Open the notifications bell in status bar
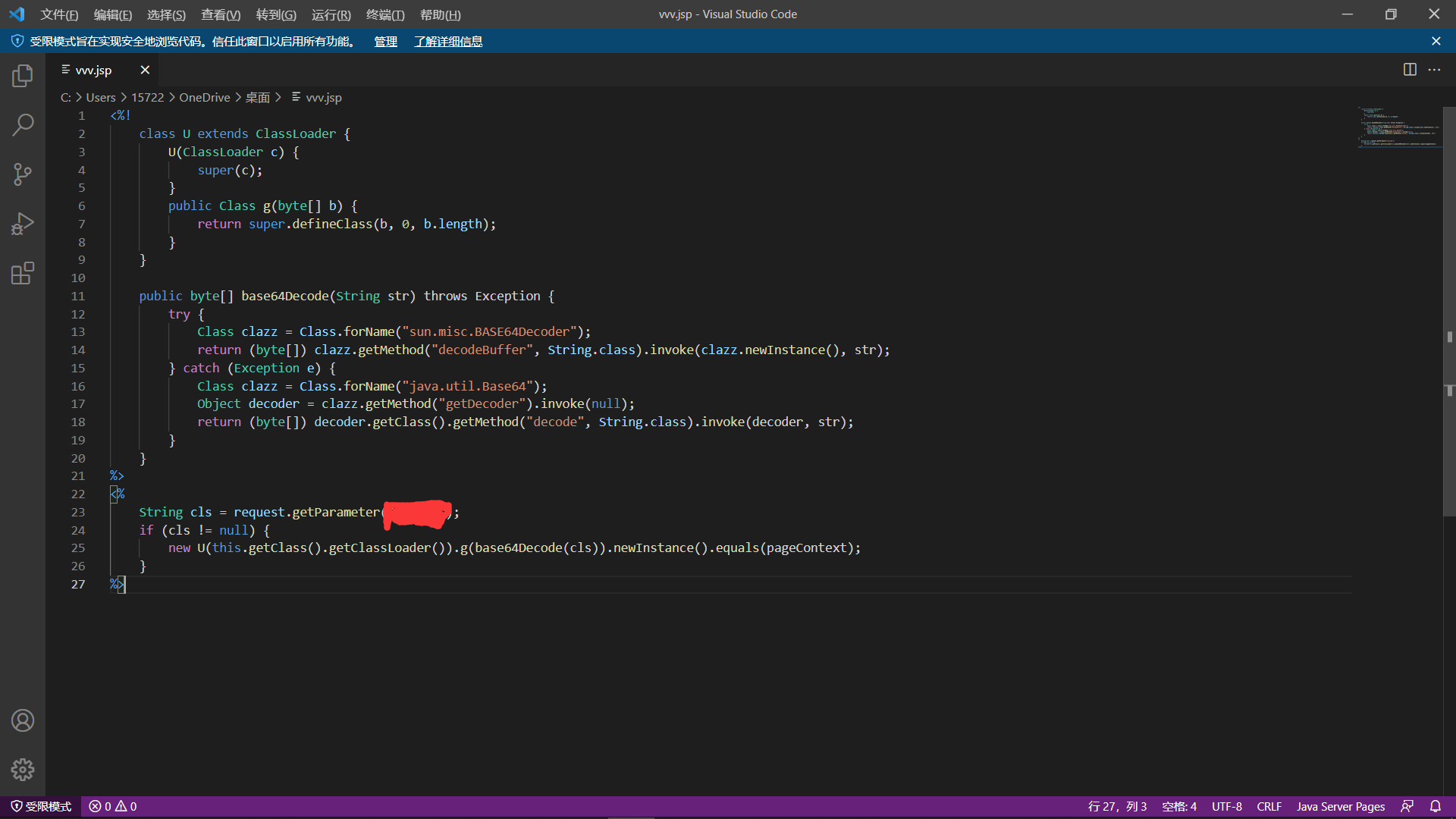The image size is (1456, 819). [1436, 806]
